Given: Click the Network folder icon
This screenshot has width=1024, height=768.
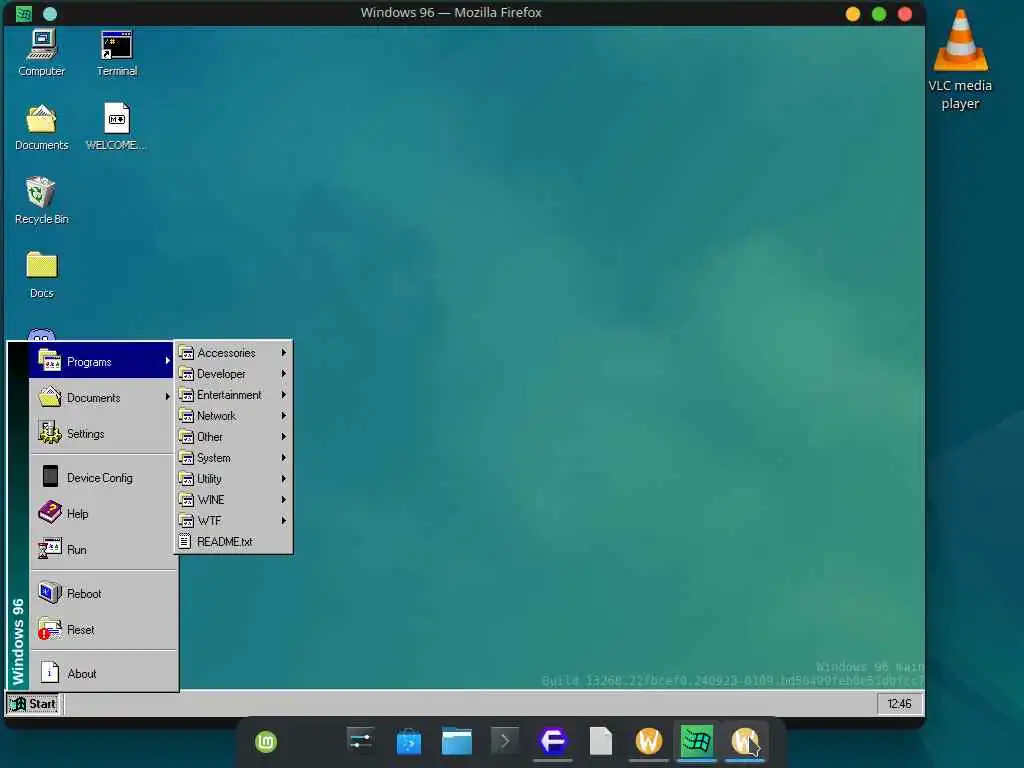Looking at the screenshot, I should click(186, 415).
